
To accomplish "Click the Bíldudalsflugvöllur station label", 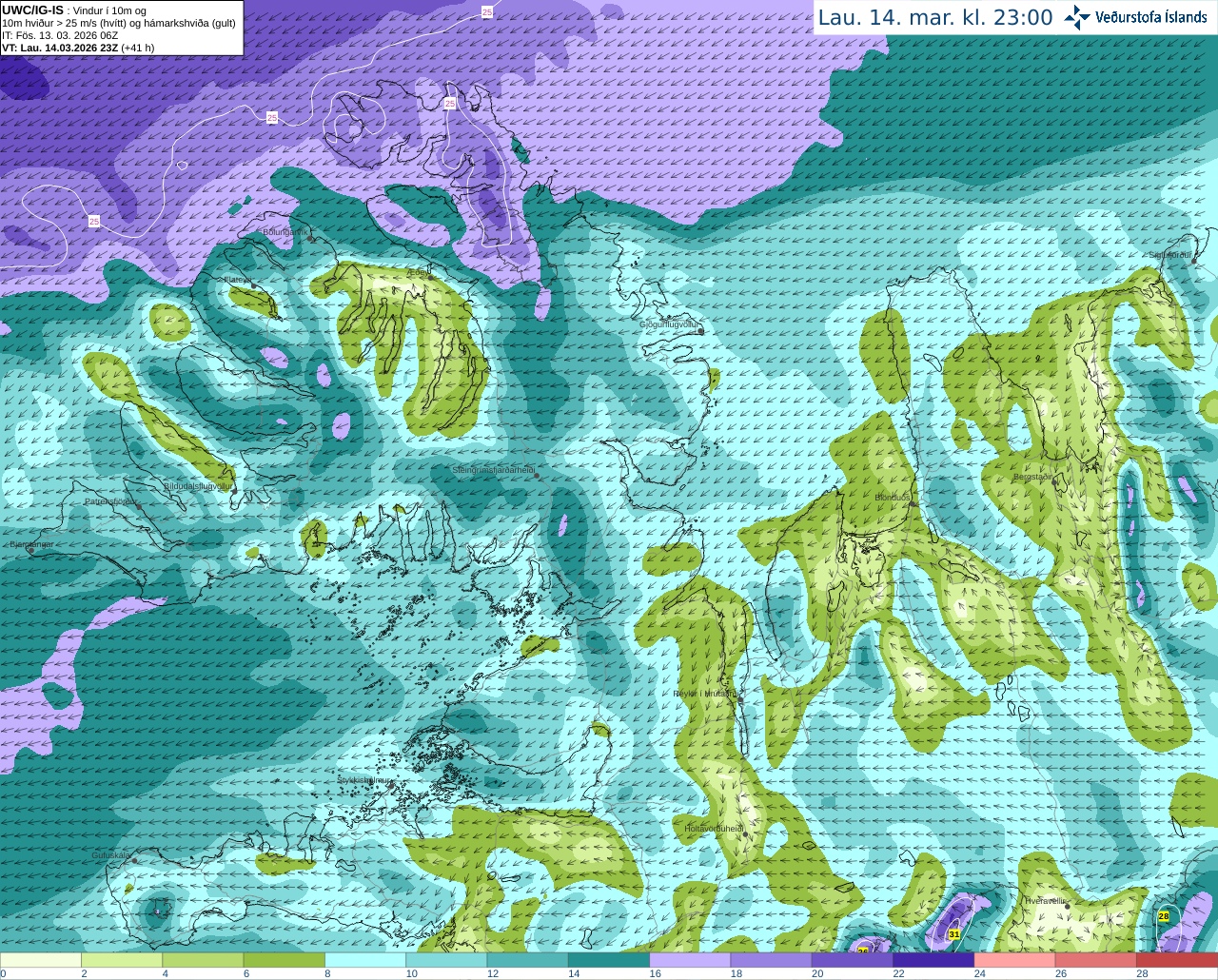I will [198, 485].
